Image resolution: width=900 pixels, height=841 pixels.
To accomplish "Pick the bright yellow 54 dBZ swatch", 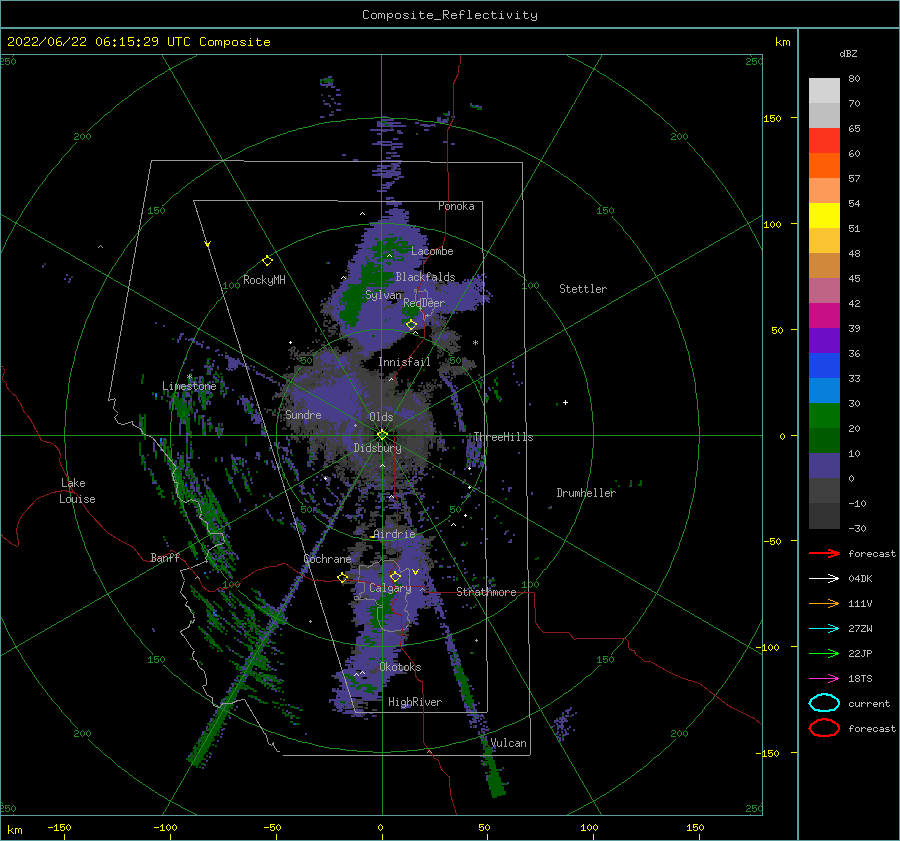I will point(824,215).
